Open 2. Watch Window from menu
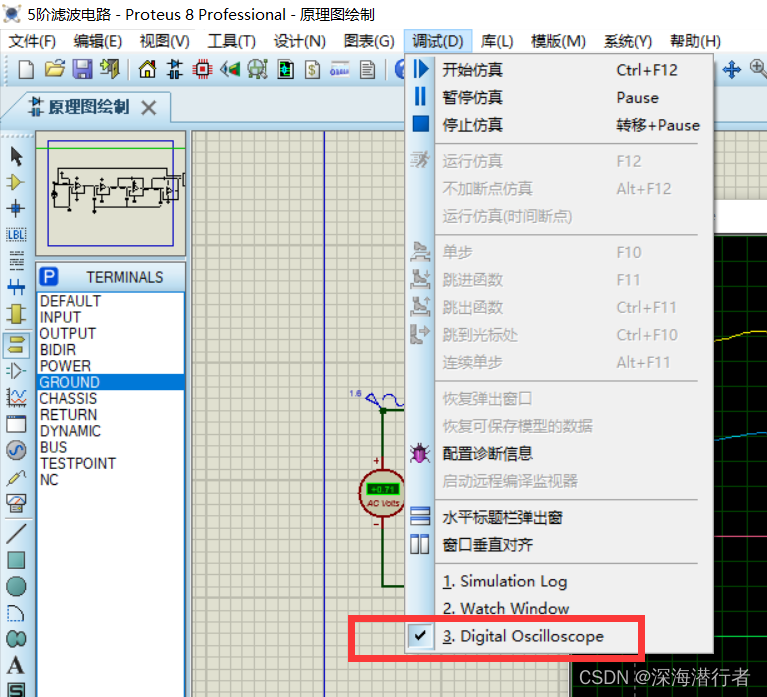Image resolution: width=767 pixels, height=697 pixels. [559, 608]
